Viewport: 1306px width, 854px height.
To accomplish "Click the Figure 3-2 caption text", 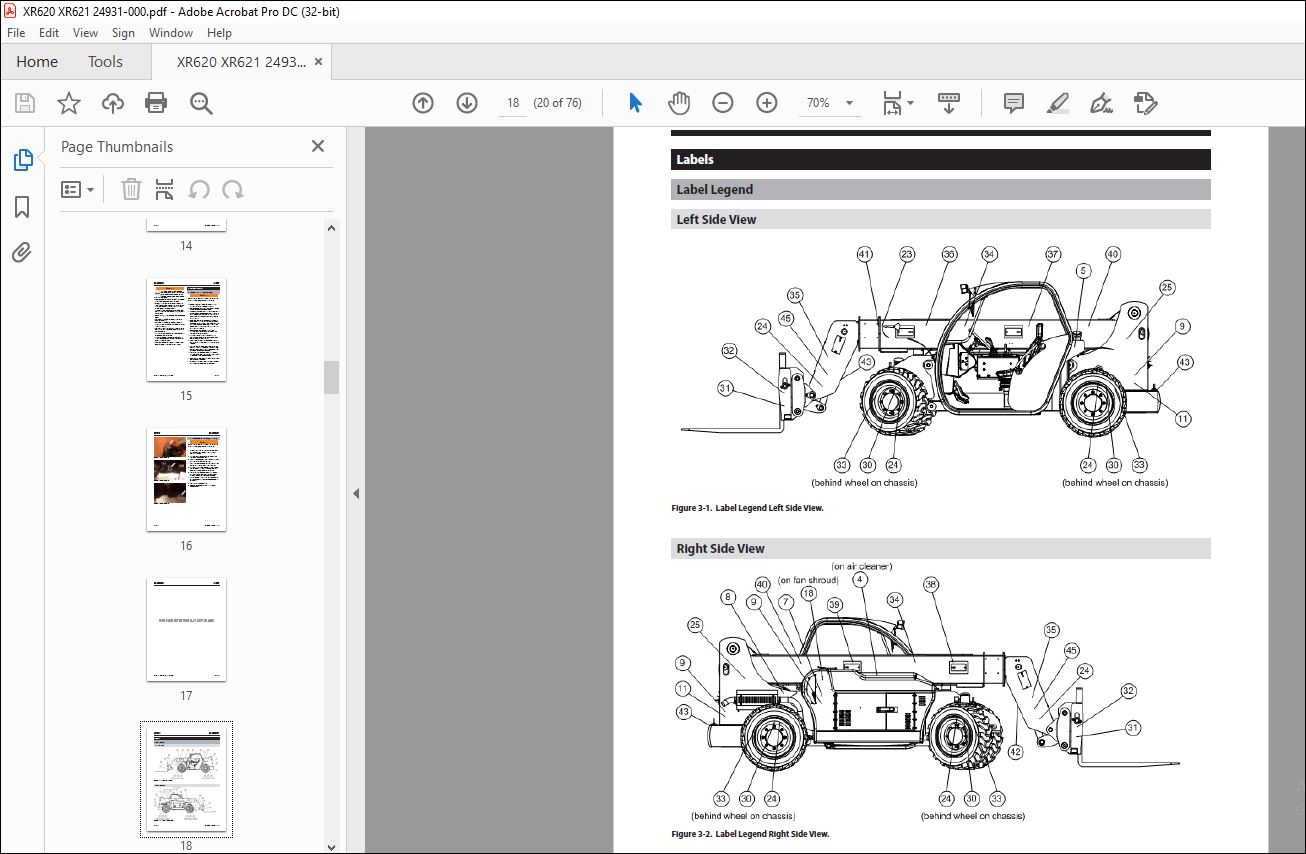I will coord(750,834).
